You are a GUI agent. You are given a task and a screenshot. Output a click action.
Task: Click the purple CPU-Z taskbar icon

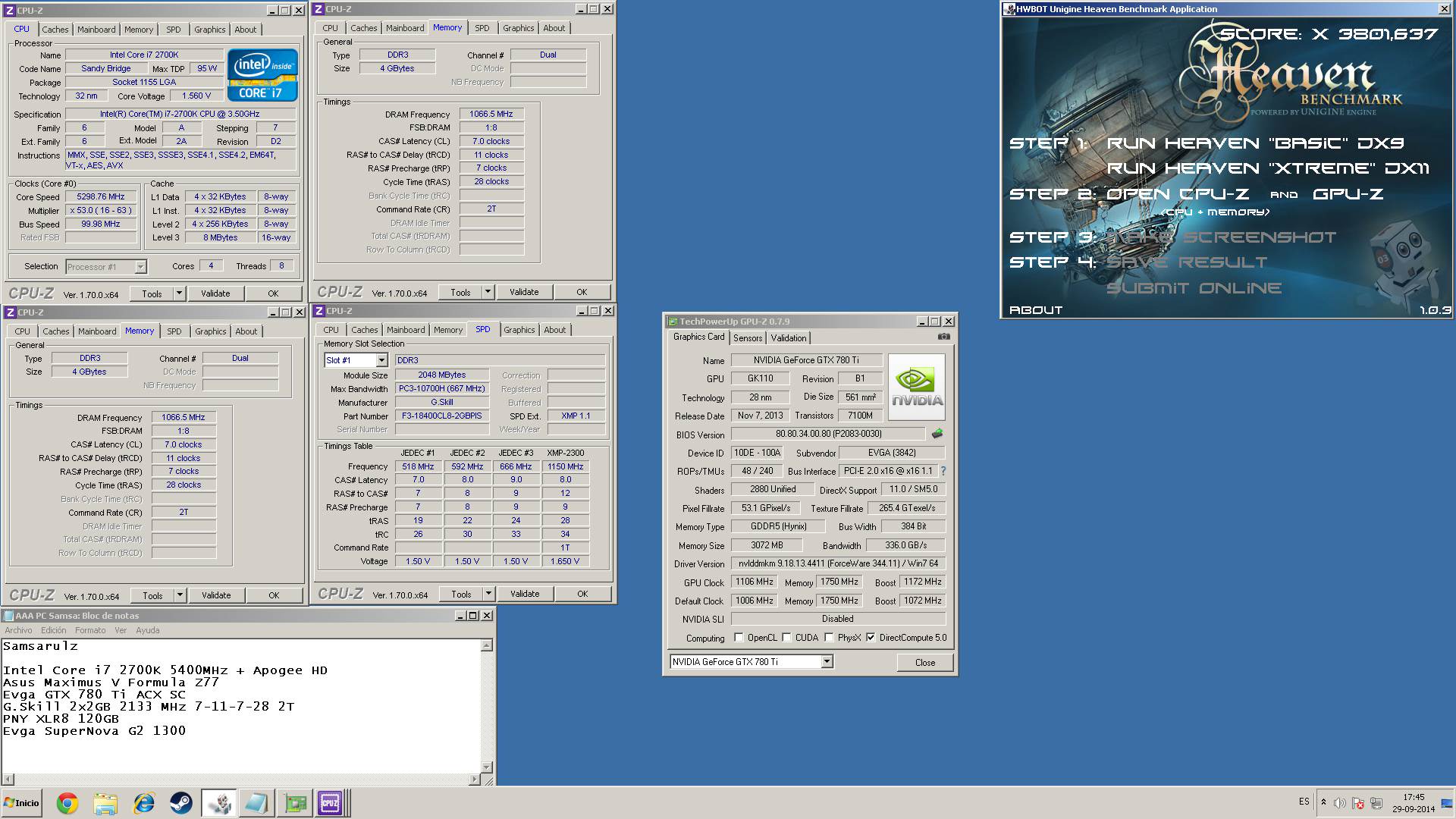(x=331, y=803)
